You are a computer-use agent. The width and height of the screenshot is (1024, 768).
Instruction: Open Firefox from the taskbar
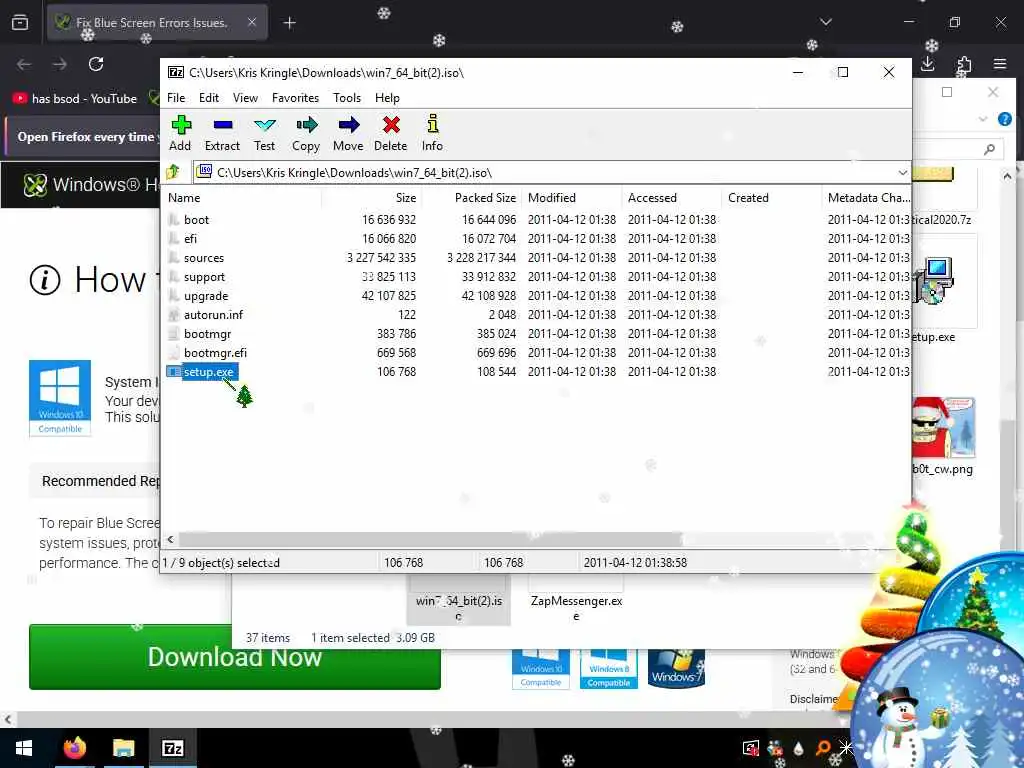tap(74, 748)
